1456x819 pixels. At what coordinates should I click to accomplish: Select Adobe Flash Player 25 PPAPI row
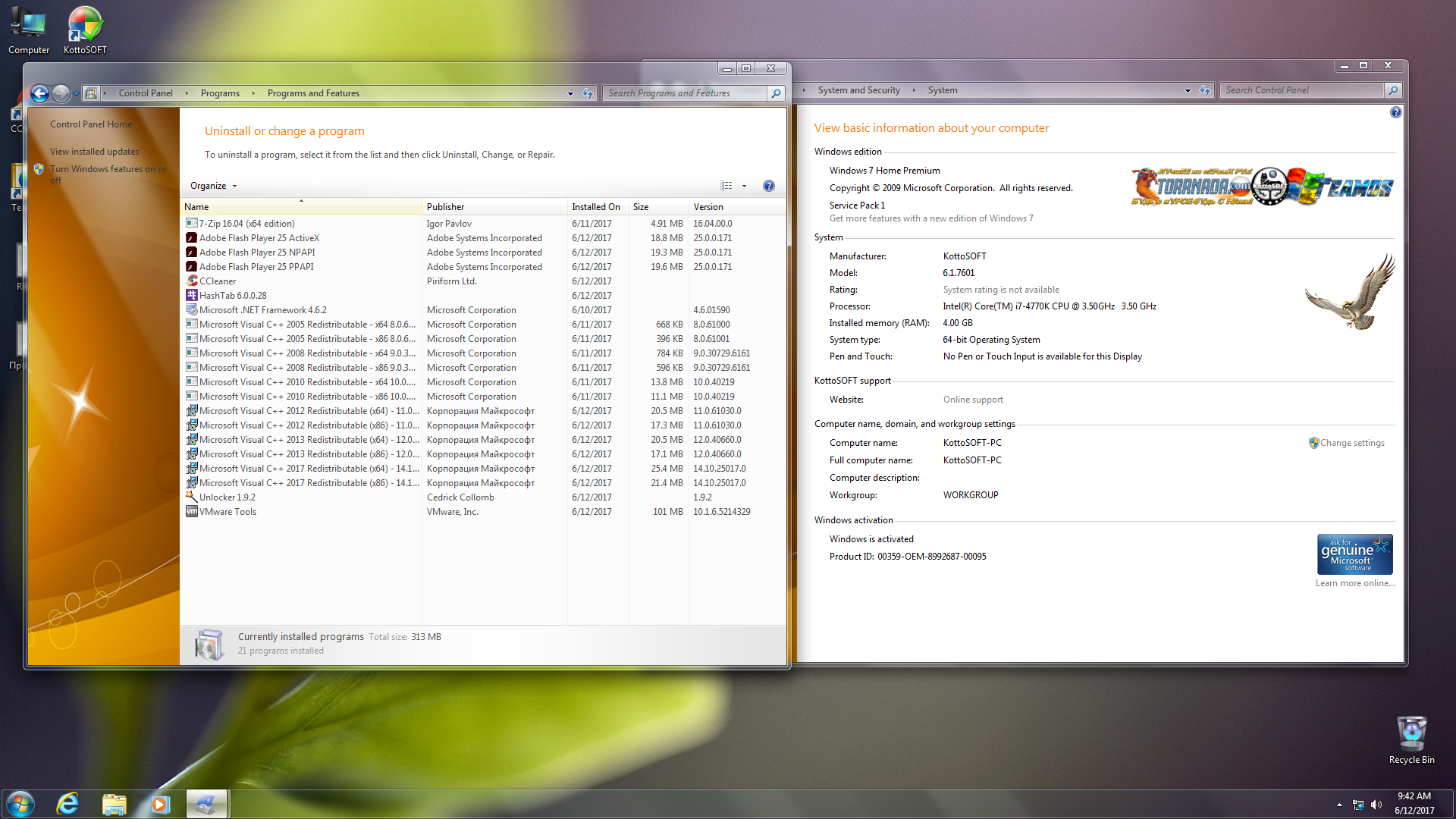pos(483,267)
